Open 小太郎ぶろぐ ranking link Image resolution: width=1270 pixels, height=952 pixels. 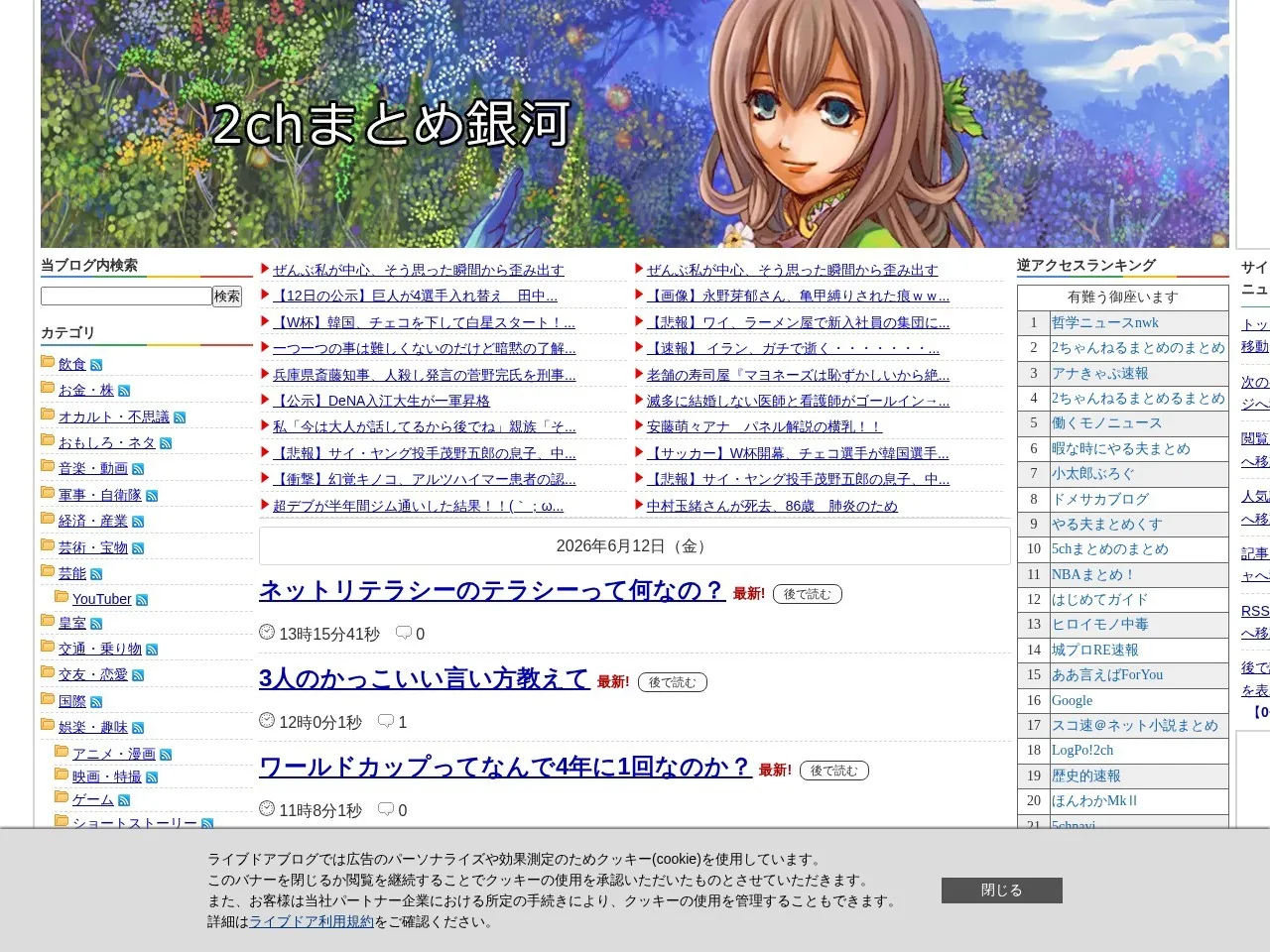point(1093,474)
